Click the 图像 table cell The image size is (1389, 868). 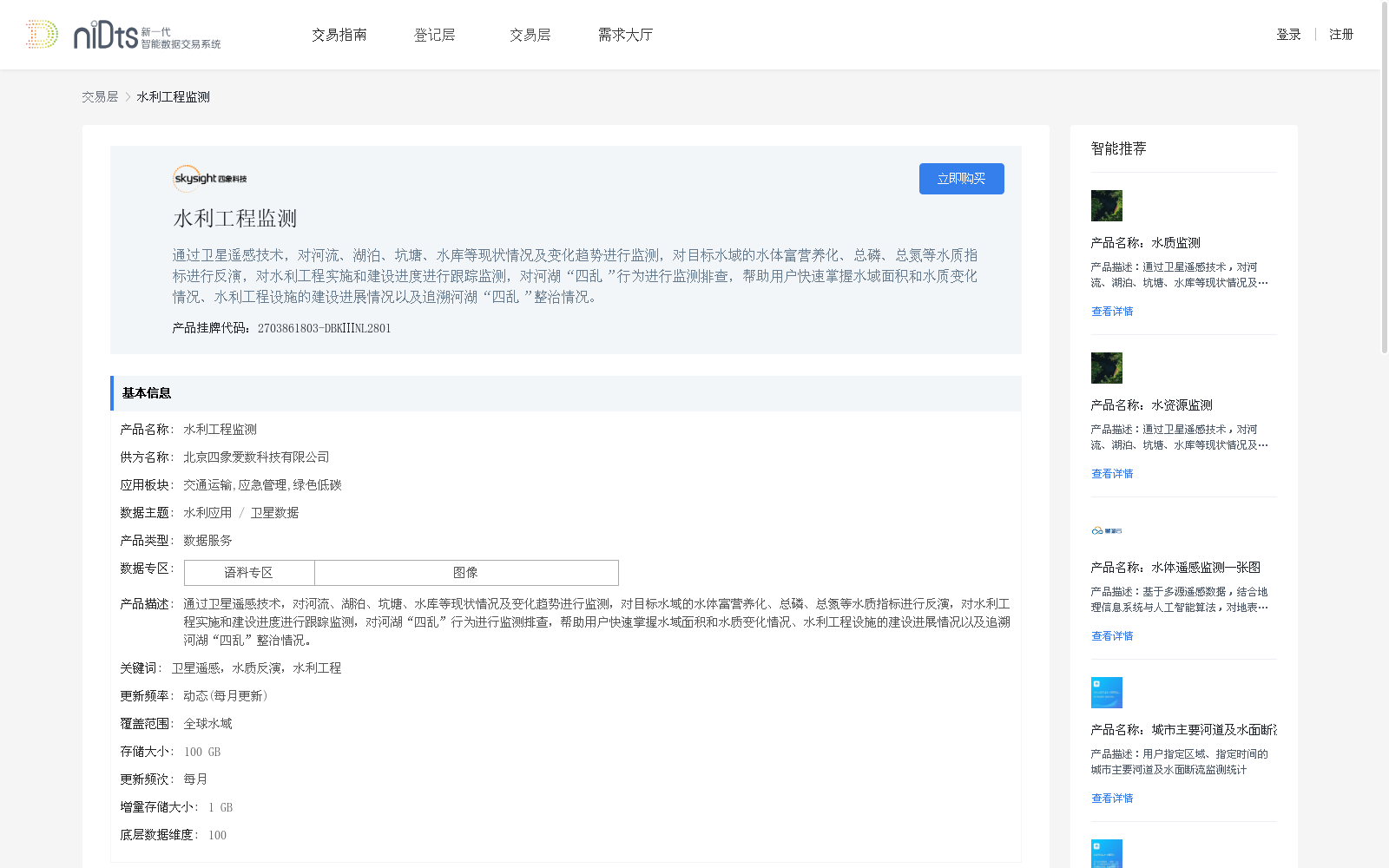pyautogui.click(x=466, y=573)
